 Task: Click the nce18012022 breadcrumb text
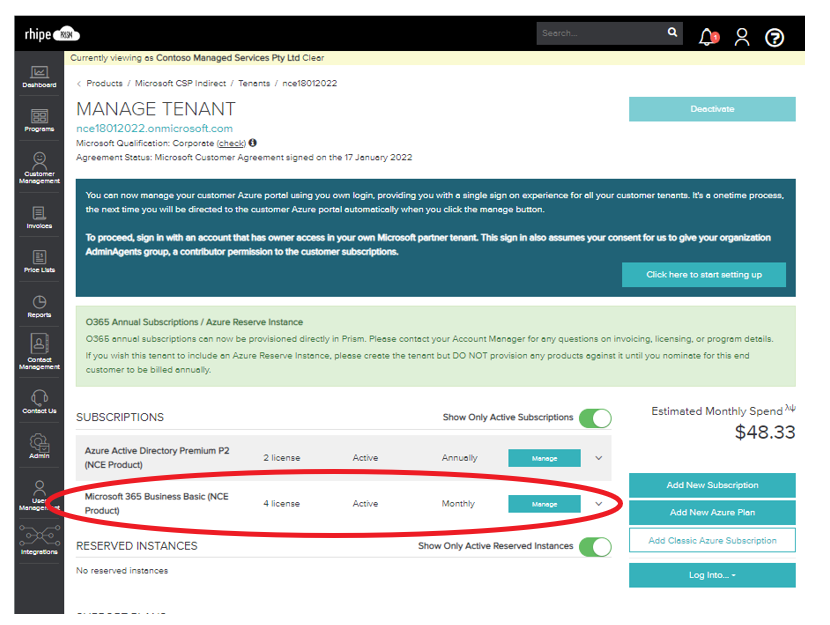[310, 83]
